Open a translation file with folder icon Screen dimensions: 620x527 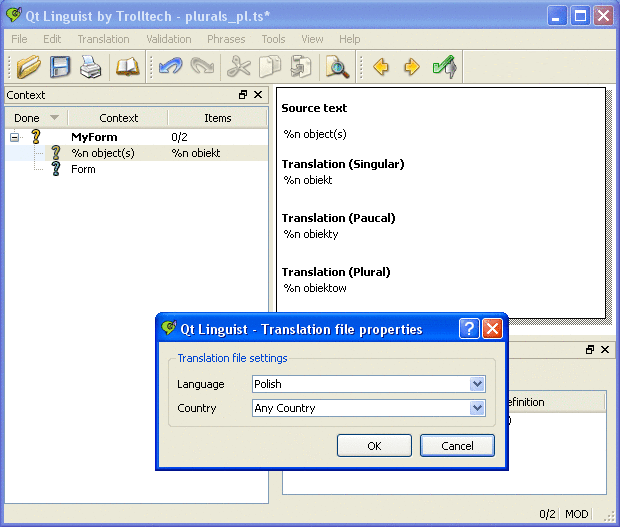(x=28, y=66)
